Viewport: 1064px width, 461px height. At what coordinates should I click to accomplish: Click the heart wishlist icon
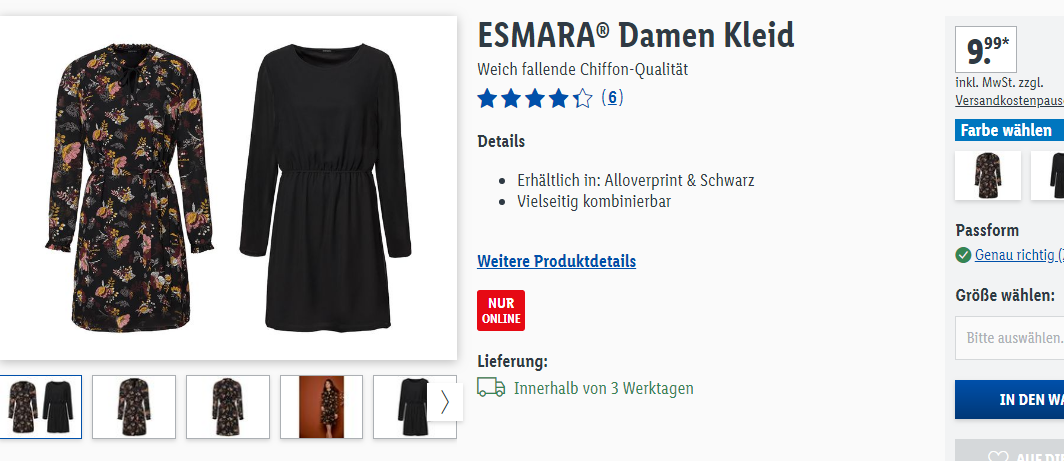(998, 456)
